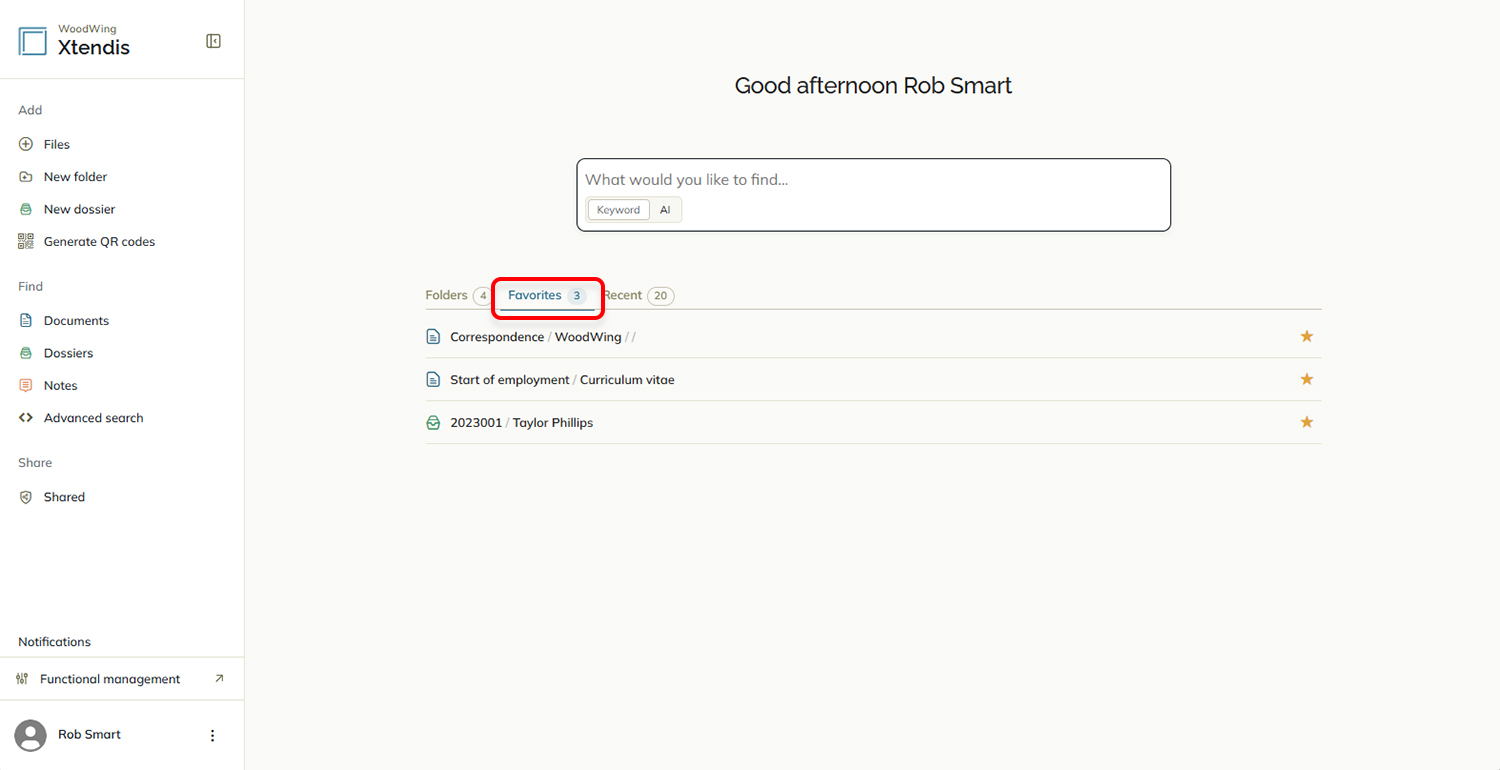Click Files in the Add section
This screenshot has height=770, width=1500.
click(57, 145)
